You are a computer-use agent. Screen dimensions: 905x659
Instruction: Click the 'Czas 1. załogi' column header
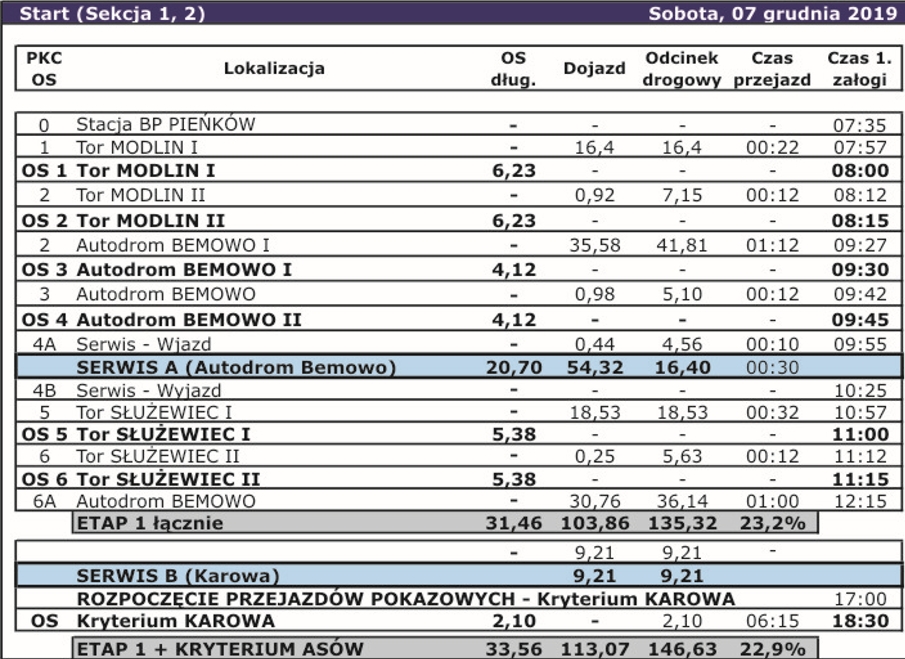pyautogui.click(x=859, y=69)
